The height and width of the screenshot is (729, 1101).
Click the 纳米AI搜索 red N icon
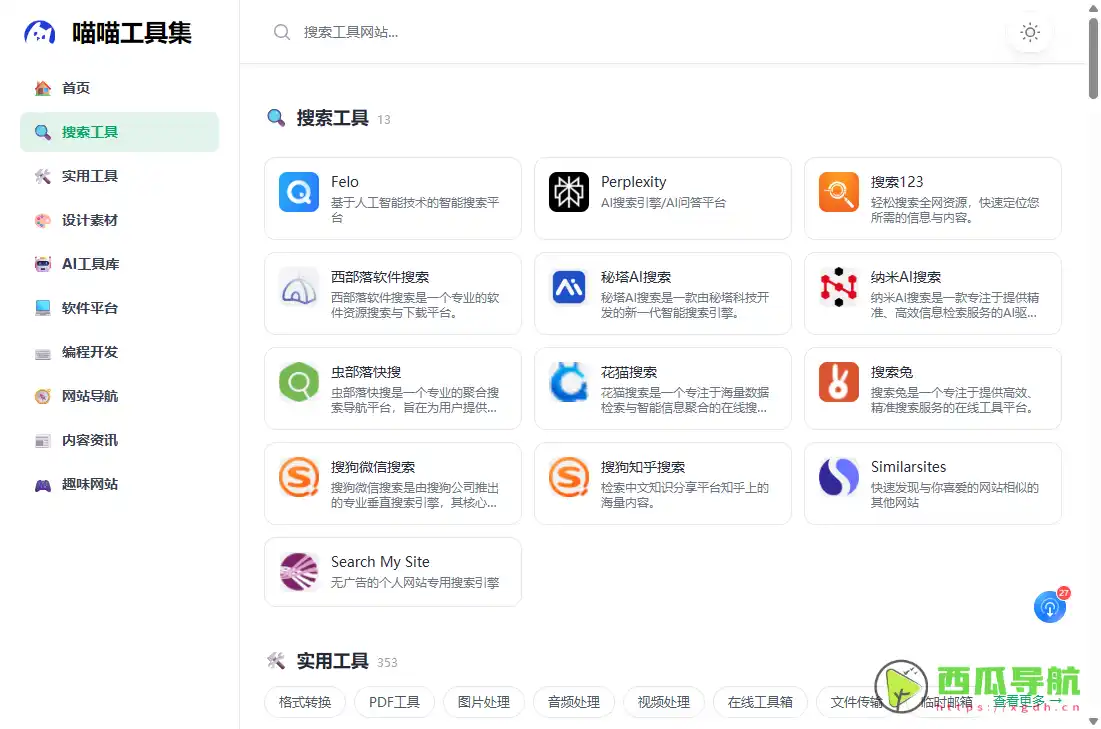(838, 287)
